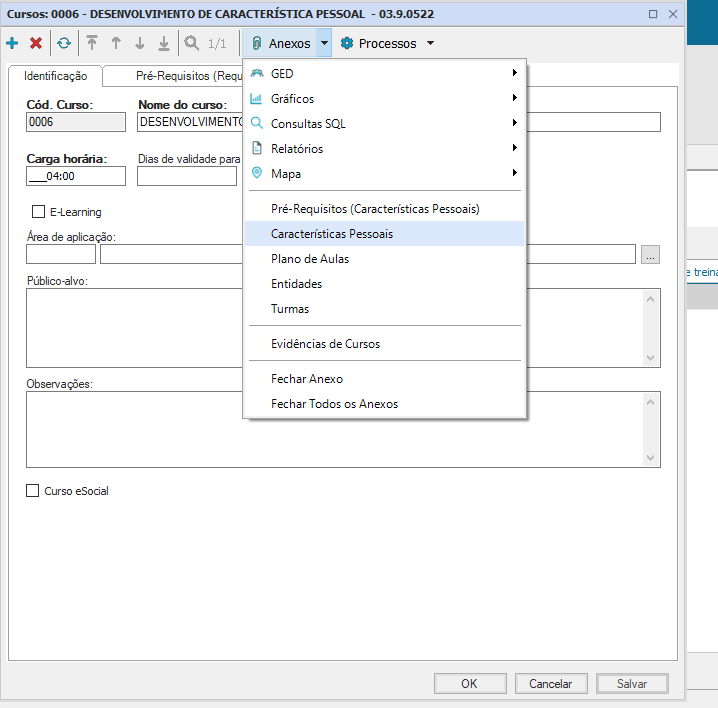Click the blue plus add record icon

point(12,43)
